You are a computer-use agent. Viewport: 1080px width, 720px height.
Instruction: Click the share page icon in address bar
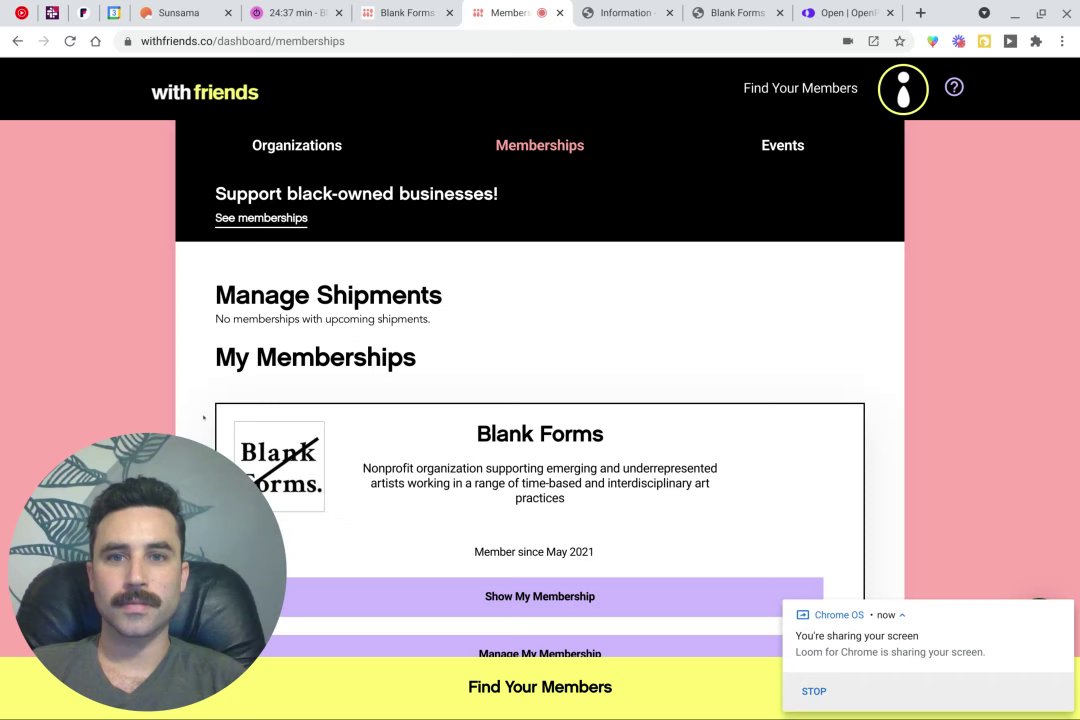pyautogui.click(x=873, y=41)
